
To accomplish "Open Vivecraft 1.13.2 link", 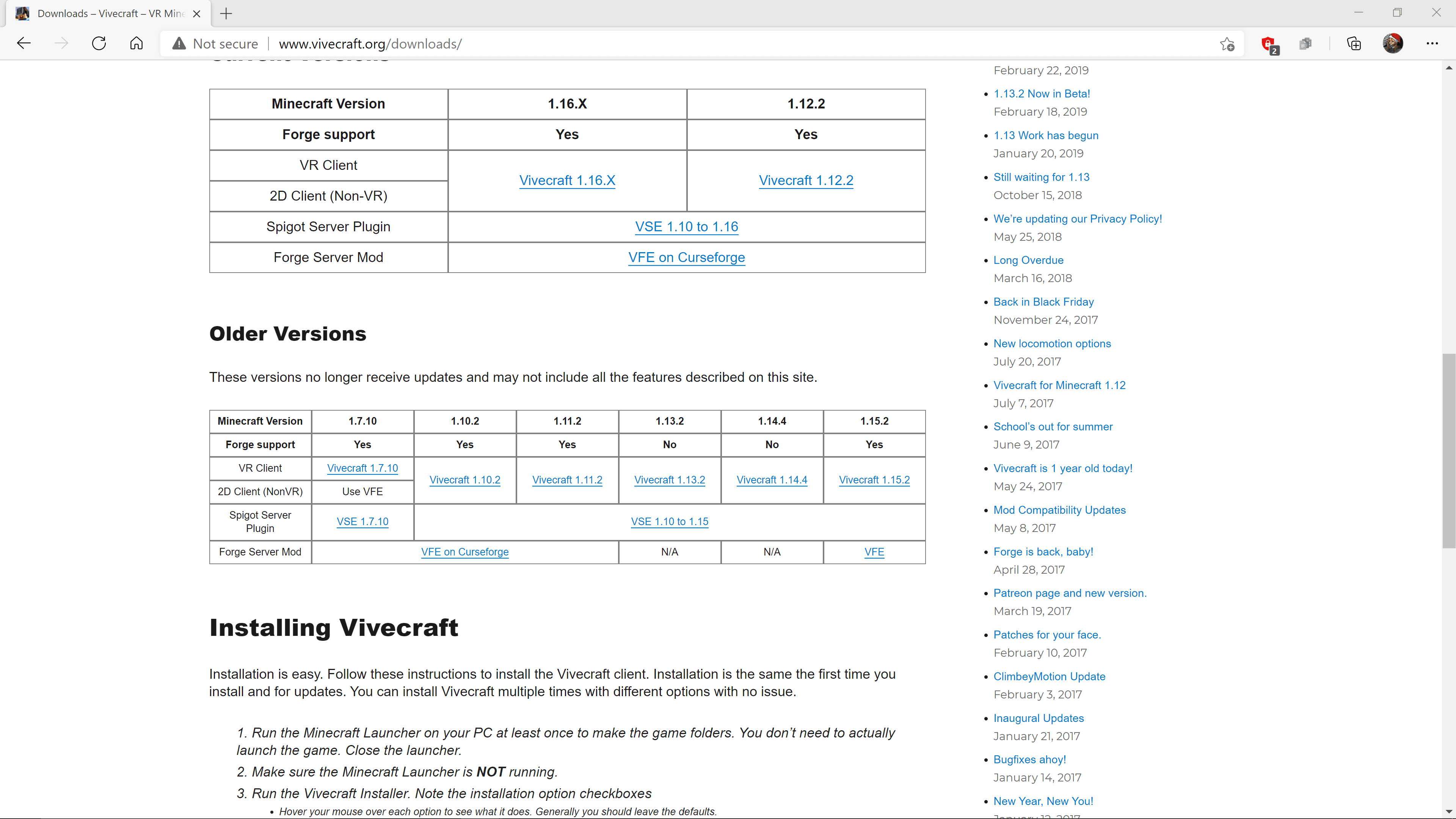I will [x=669, y=480].
